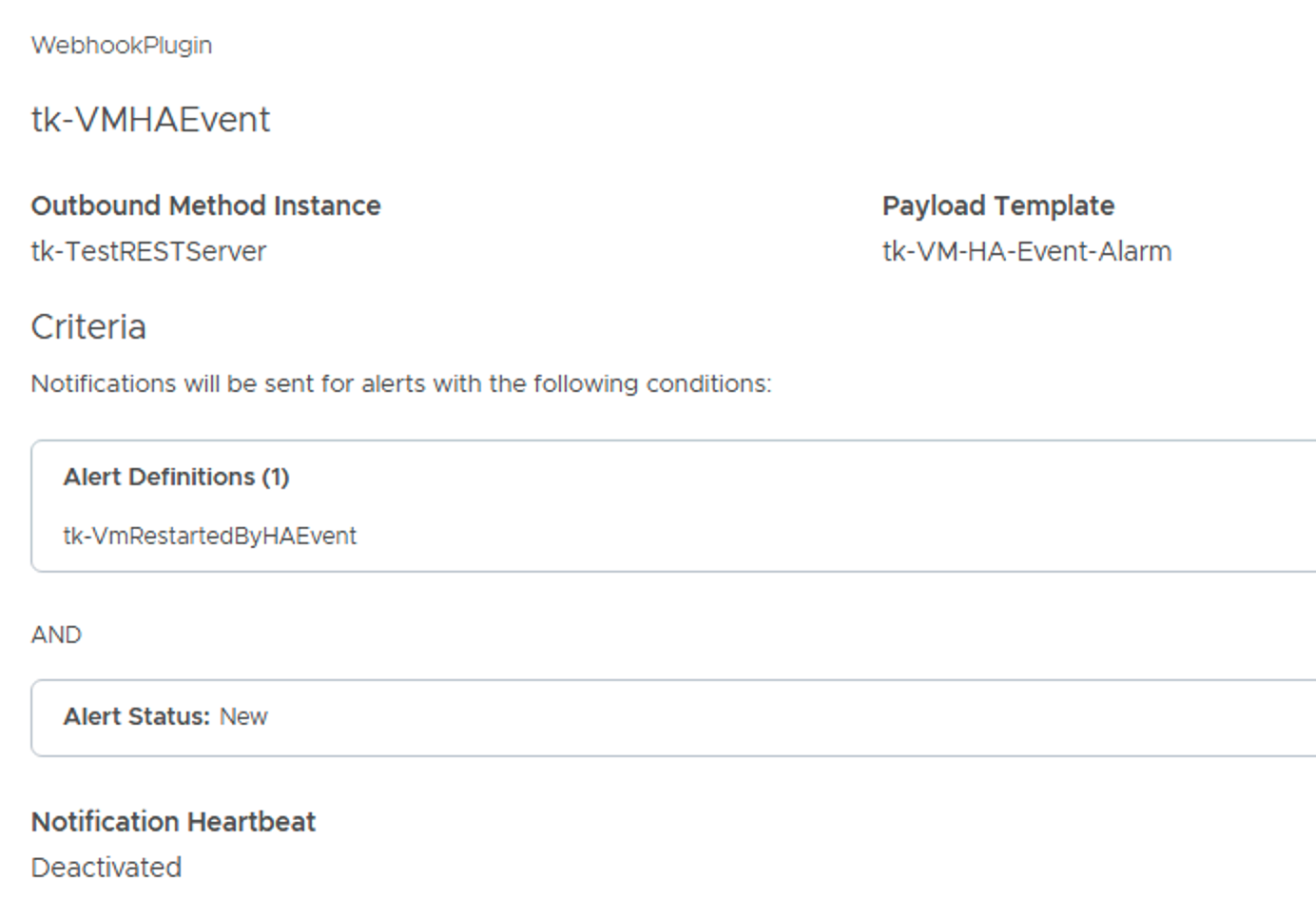Image resolution: width=1316 pixels, height=919 pixels.
Task: Click the Deactivated heartbeat value
Action: (106, 868)
